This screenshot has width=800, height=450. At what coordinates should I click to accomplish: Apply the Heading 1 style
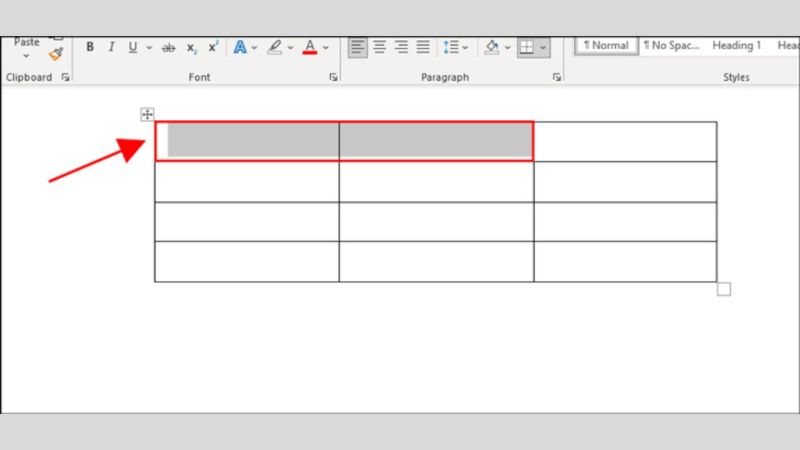point(737,45)
